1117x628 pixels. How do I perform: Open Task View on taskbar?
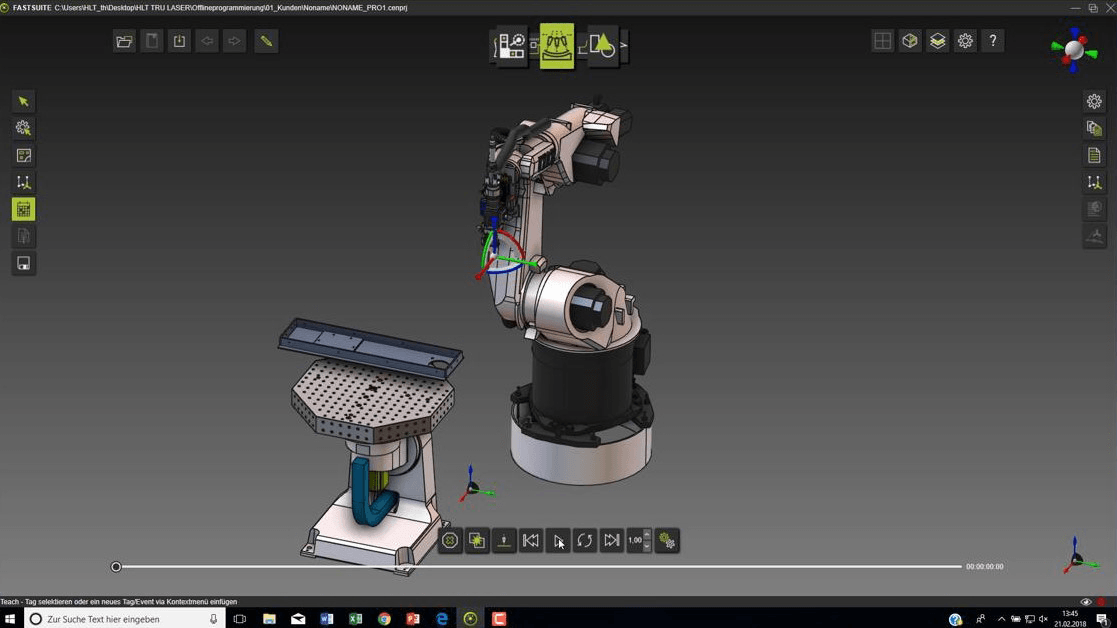(x=240, y=619)
